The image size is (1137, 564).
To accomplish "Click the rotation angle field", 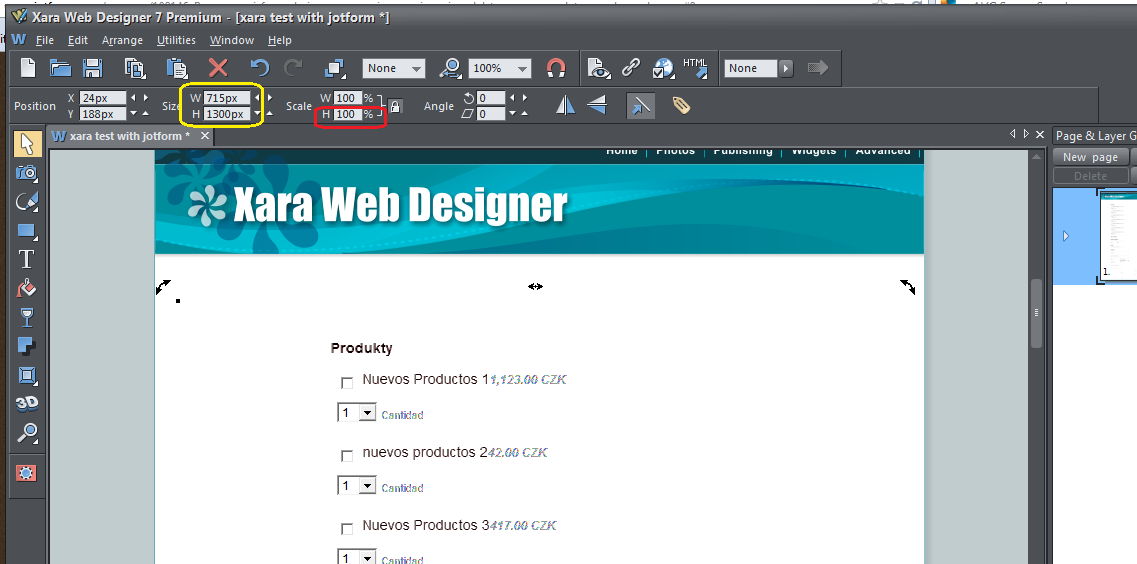I will 491,98.
